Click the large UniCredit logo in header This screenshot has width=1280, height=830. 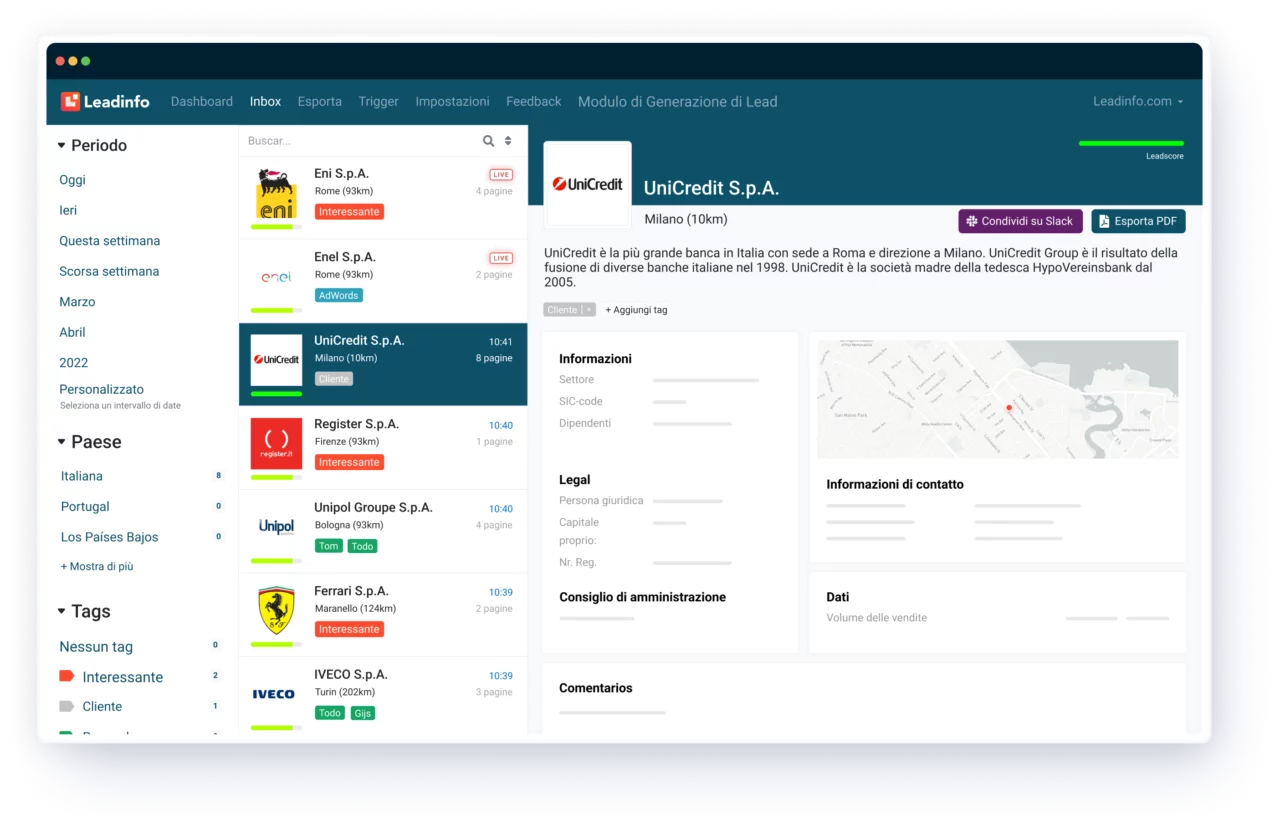[x=588, y=184]
